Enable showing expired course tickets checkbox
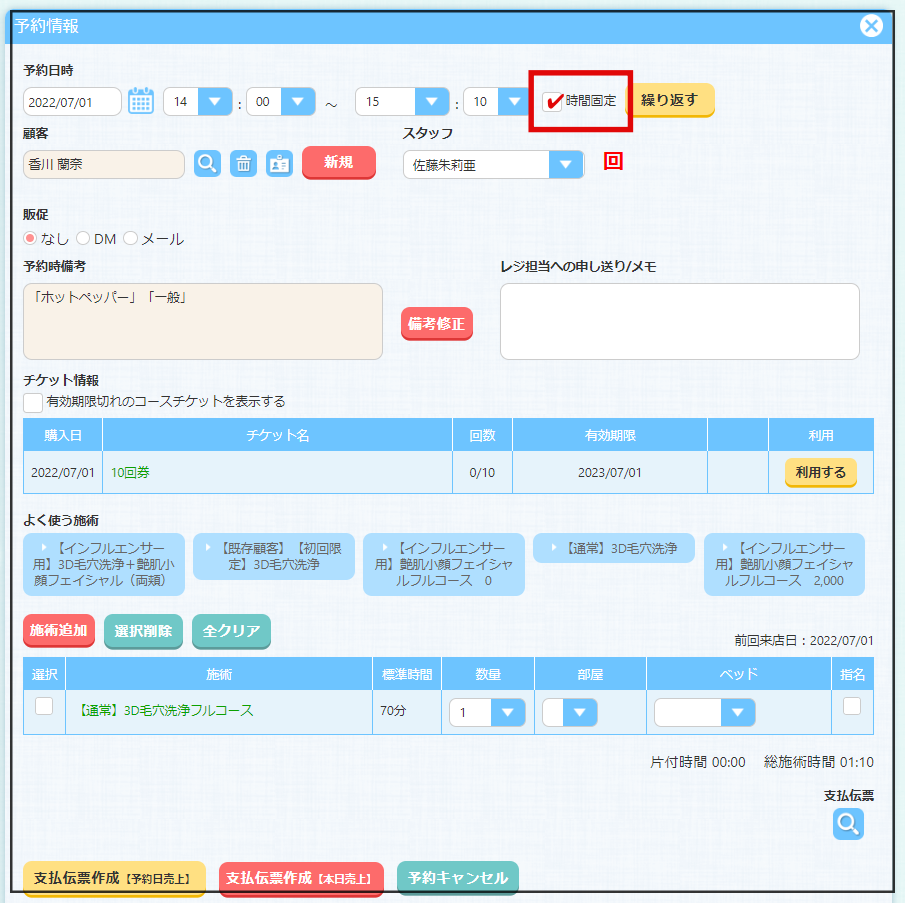Screen dimensions: 905x903 coord(33,402)
